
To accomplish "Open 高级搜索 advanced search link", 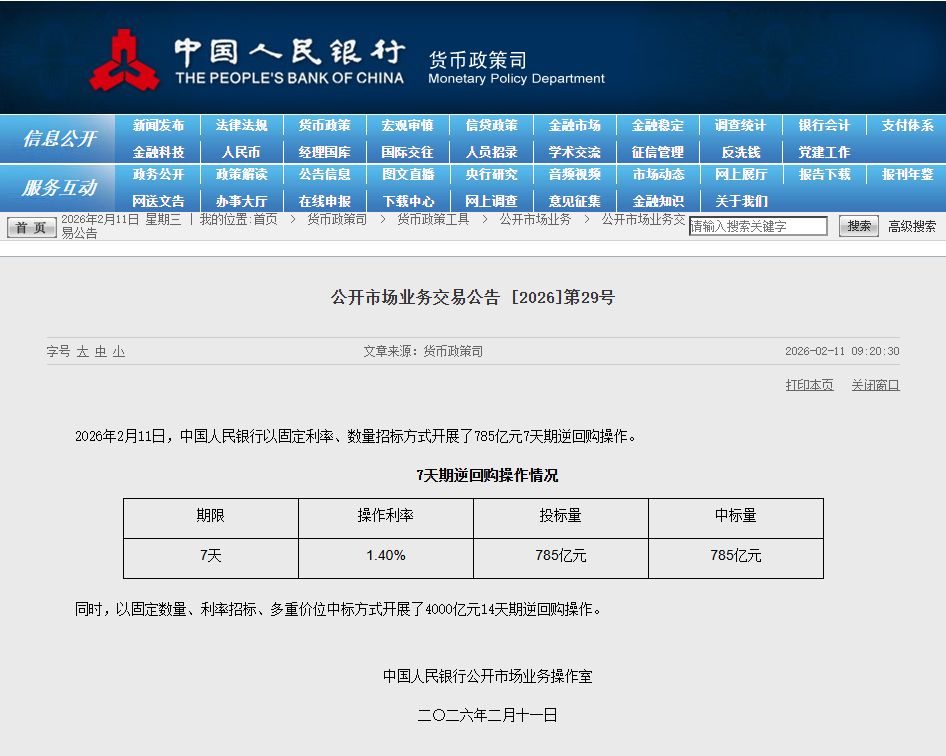I will tap(912, 226).
